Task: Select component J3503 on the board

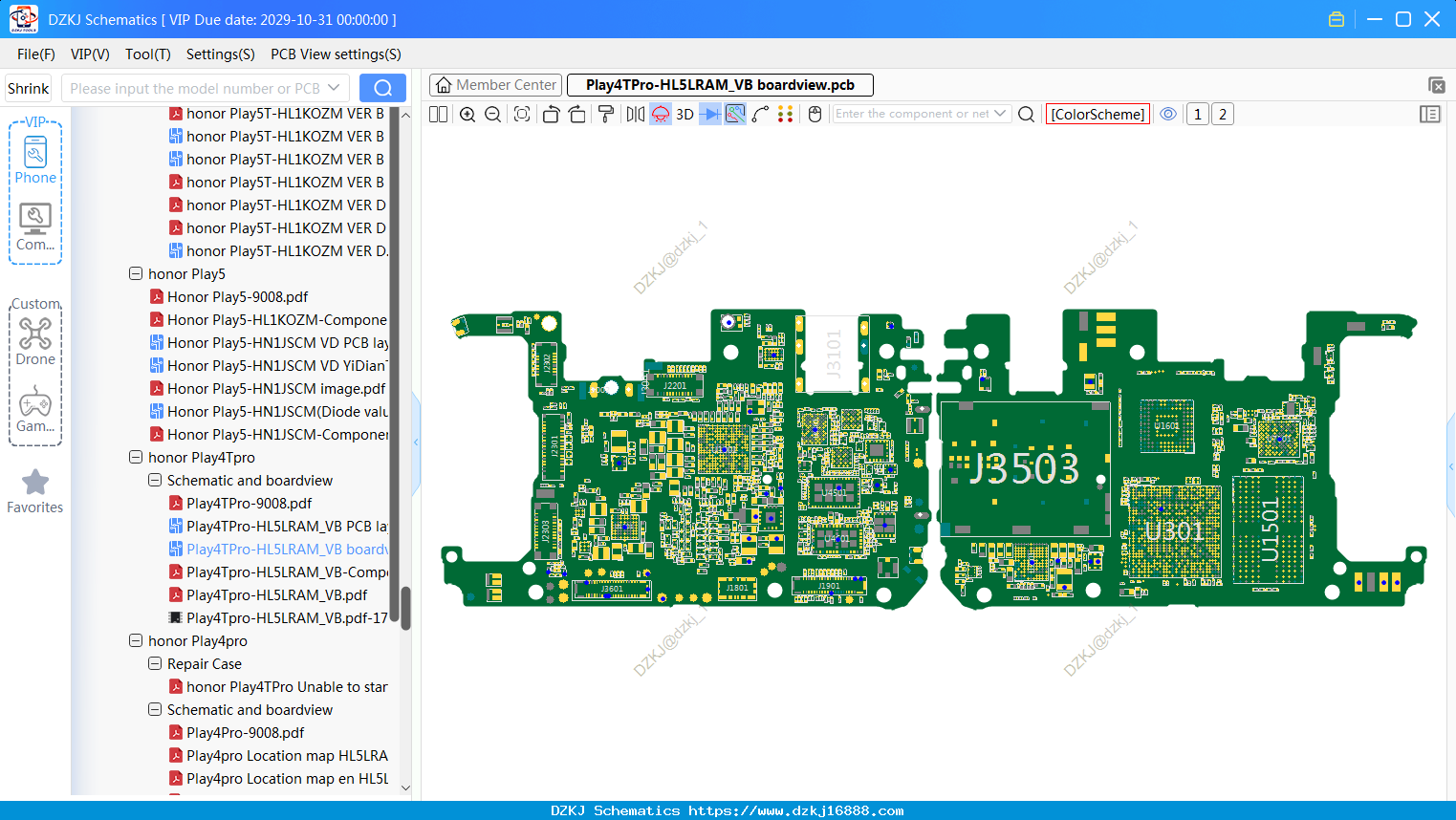Action: pos(1024,468)
